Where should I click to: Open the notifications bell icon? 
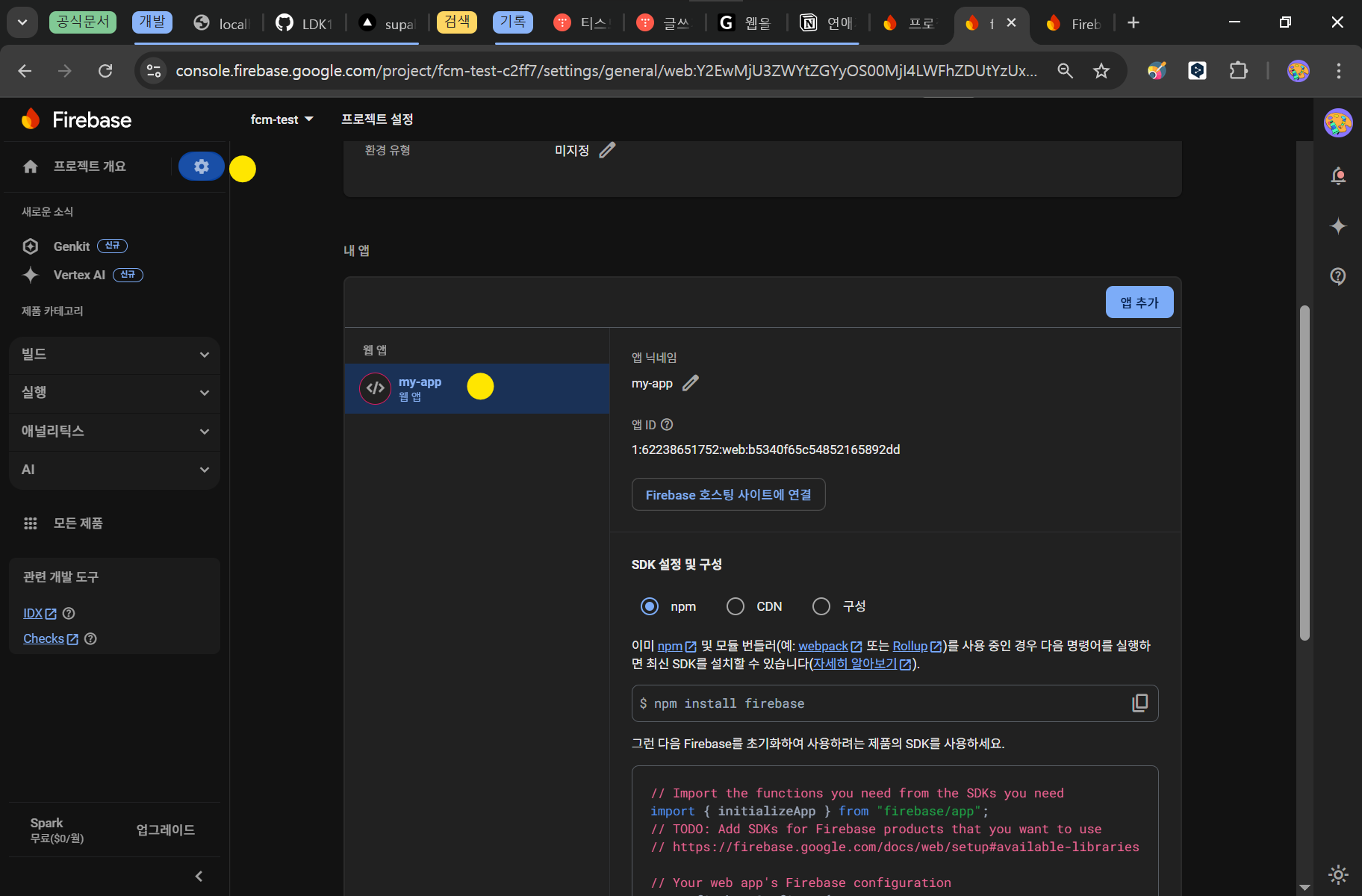(1338, 176)
